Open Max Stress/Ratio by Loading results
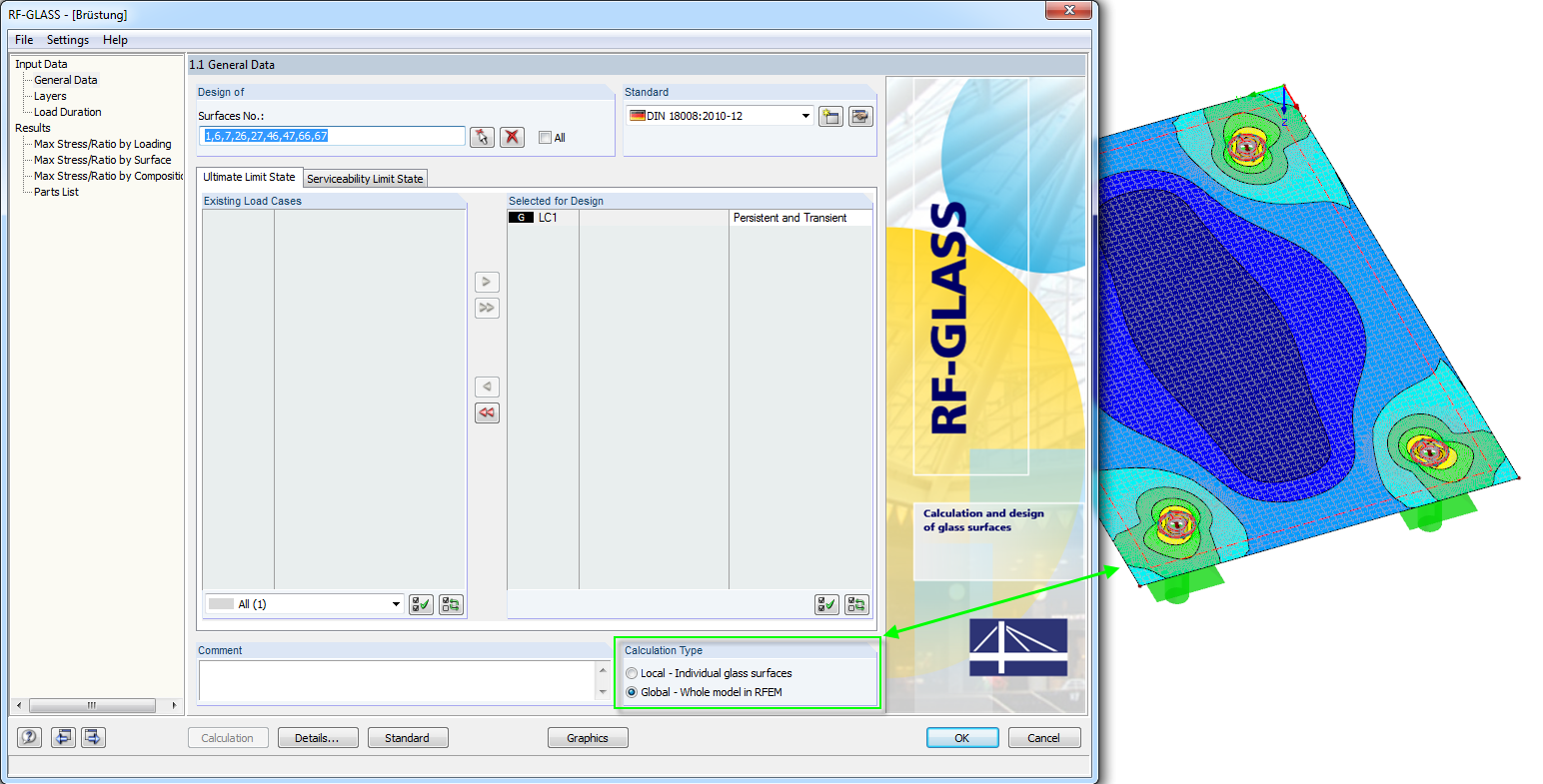 click(103, 144)
